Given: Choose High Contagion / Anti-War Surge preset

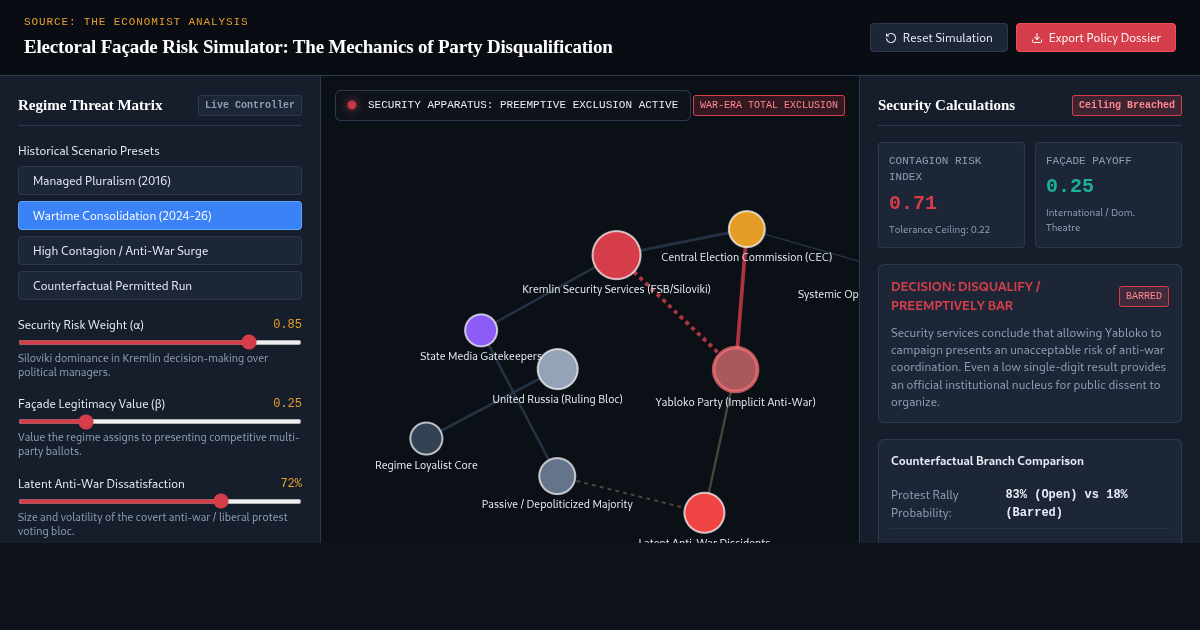Looking at the screenshot, I should click(160, 251).
